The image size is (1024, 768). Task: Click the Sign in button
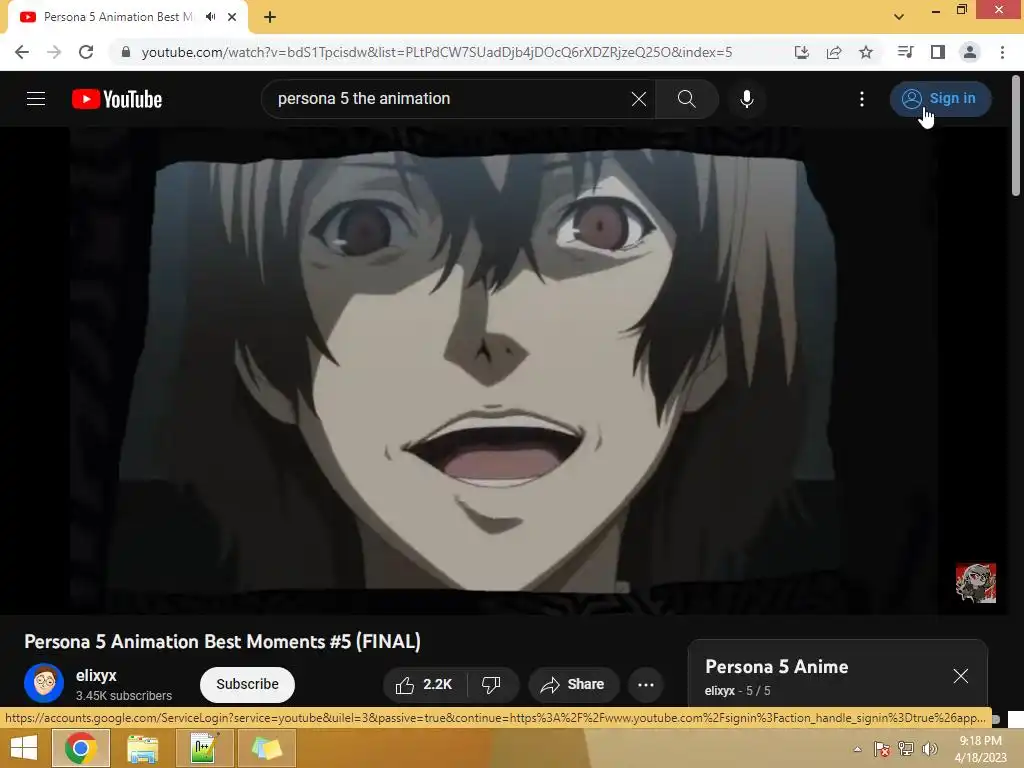point(940,99)
